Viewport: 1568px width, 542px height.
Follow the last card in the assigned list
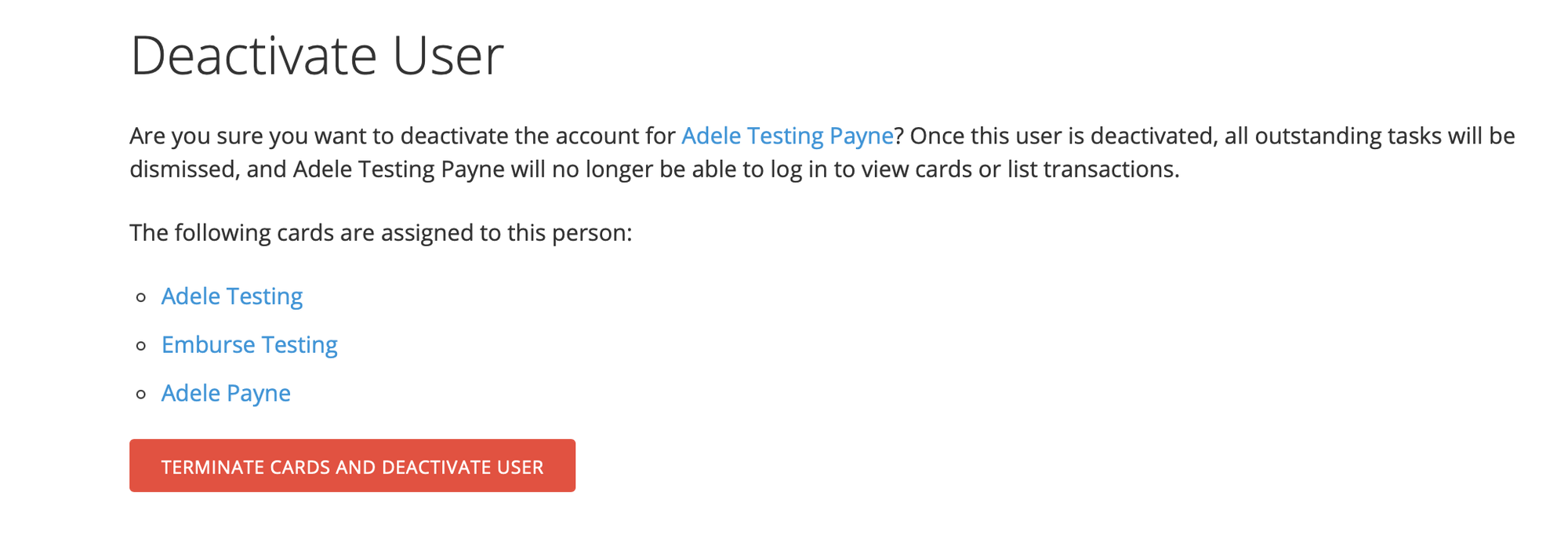point(225,393)
